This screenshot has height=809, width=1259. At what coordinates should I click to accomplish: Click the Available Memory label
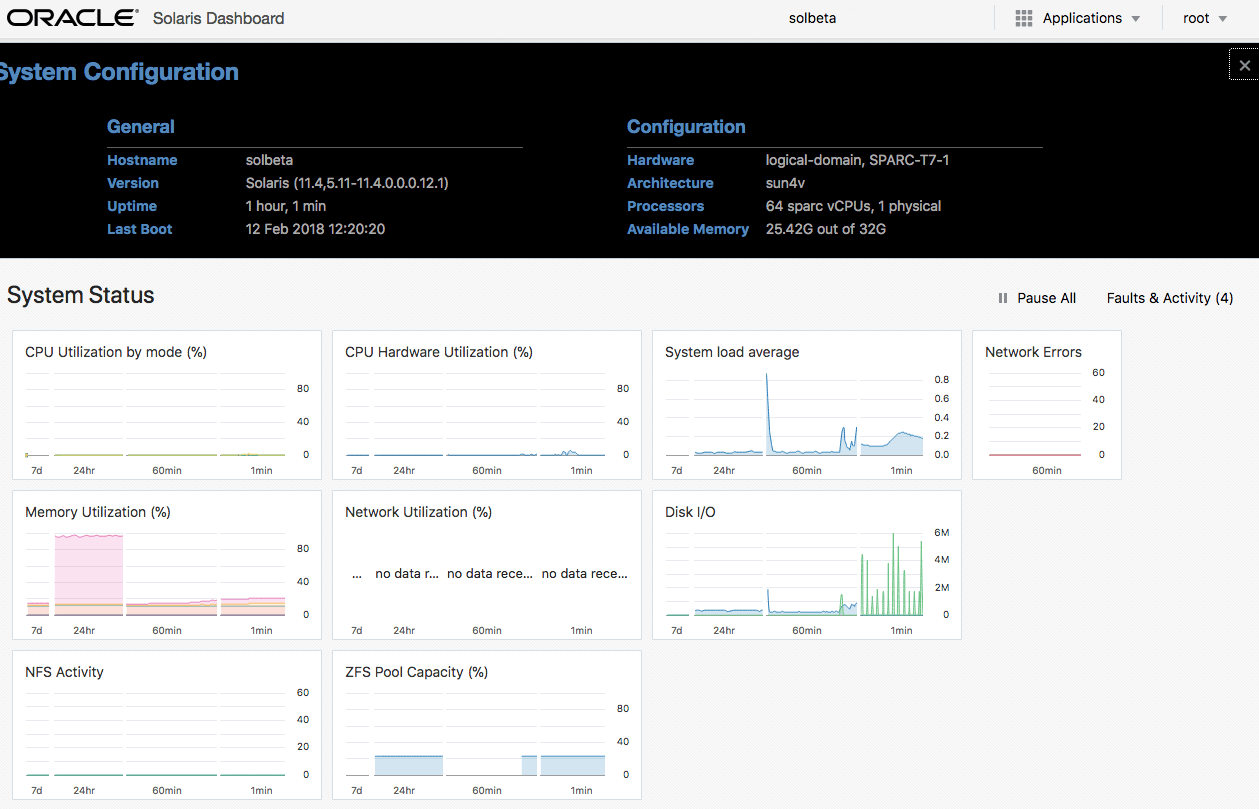click(688, 229)
